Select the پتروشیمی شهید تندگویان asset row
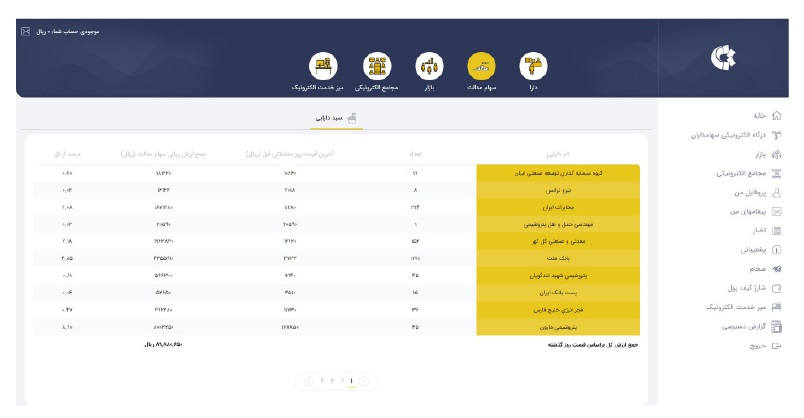The image size is (804, 418). coord(336,275)
